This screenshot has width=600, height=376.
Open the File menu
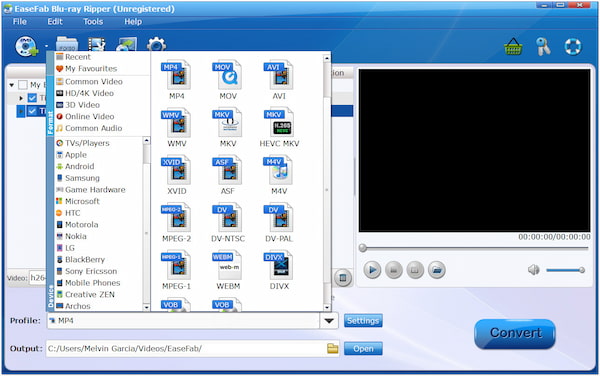pos(20,21)
